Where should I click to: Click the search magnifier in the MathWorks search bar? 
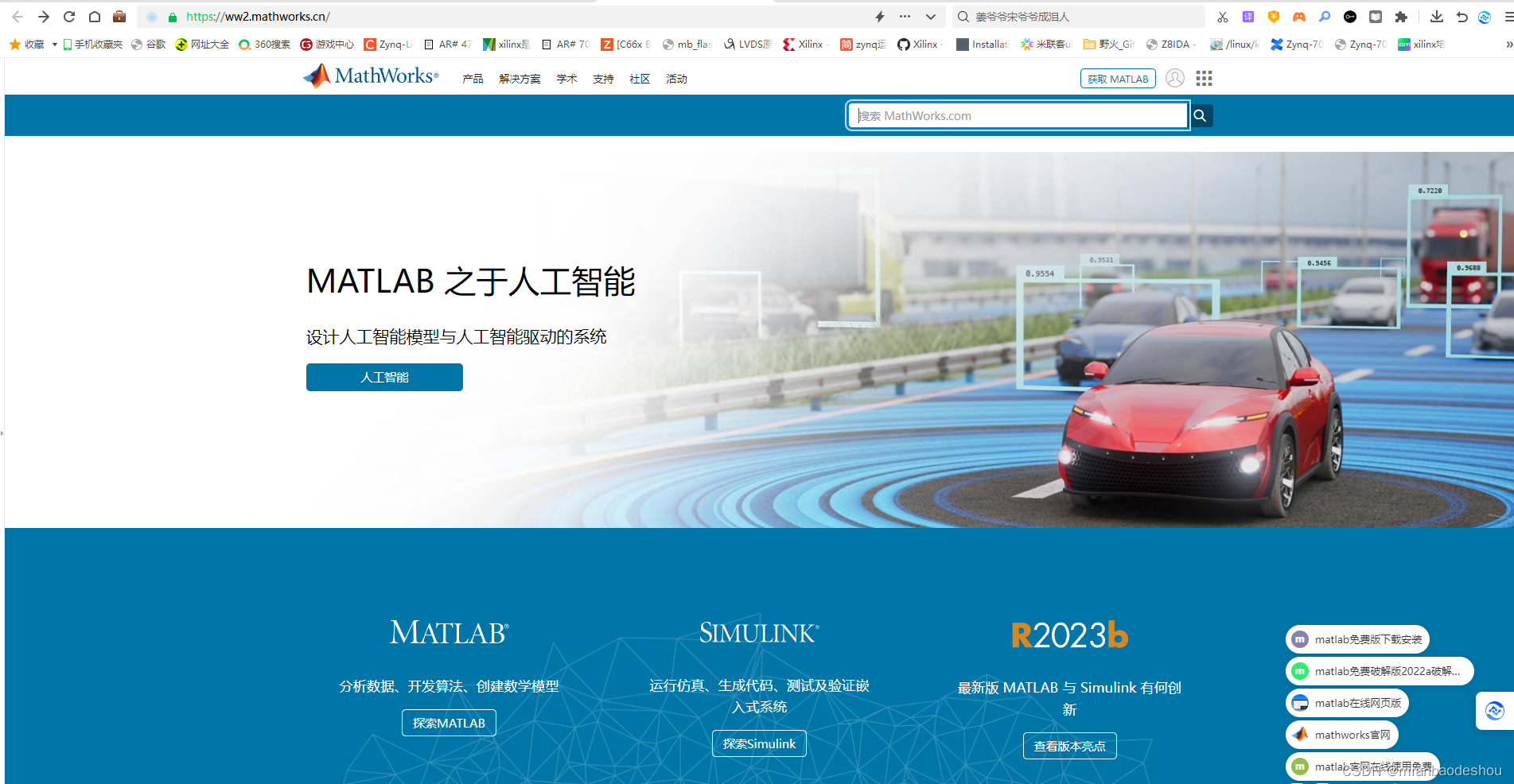(1201, 115)
